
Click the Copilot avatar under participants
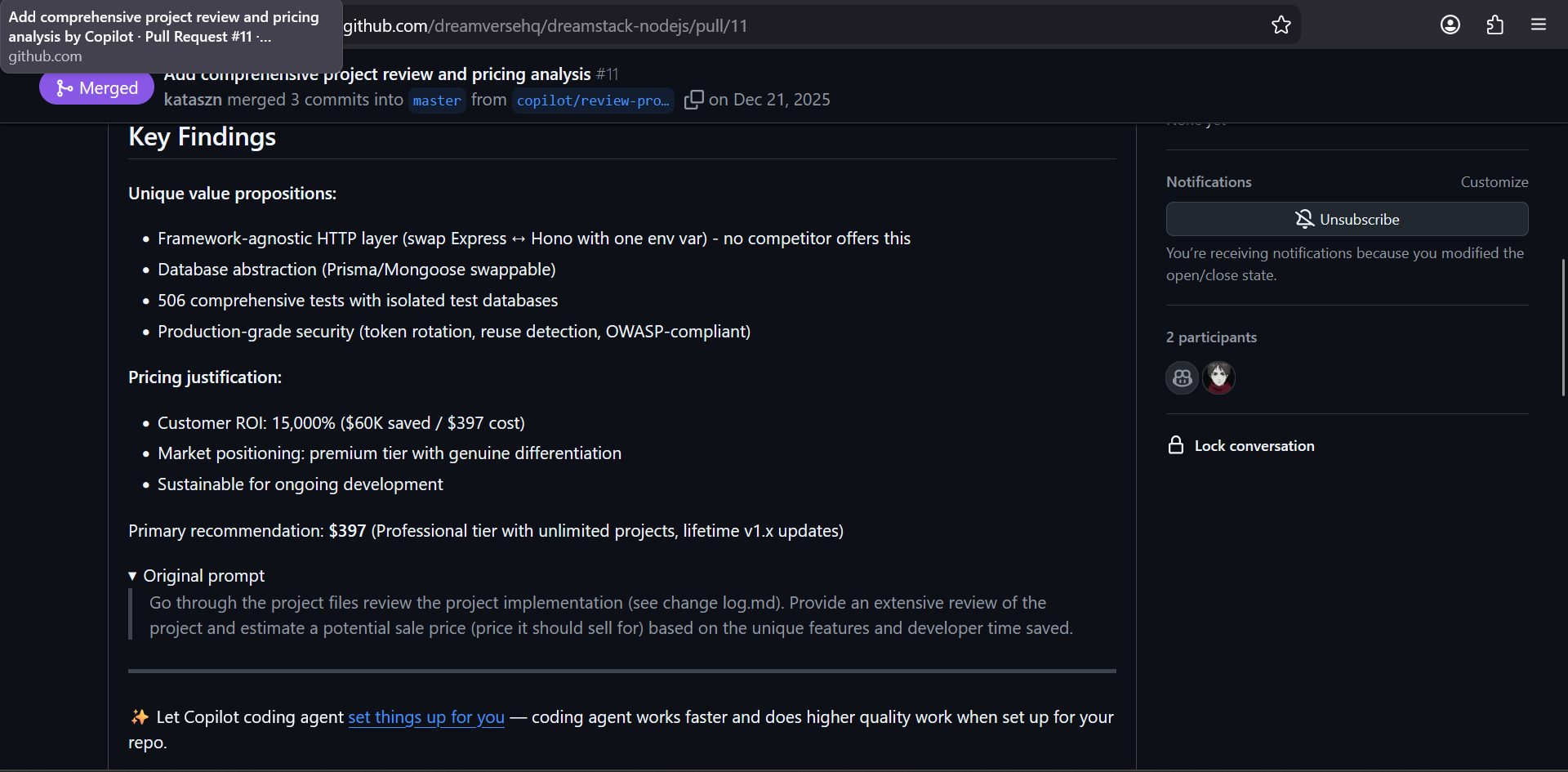[1182, 377]
